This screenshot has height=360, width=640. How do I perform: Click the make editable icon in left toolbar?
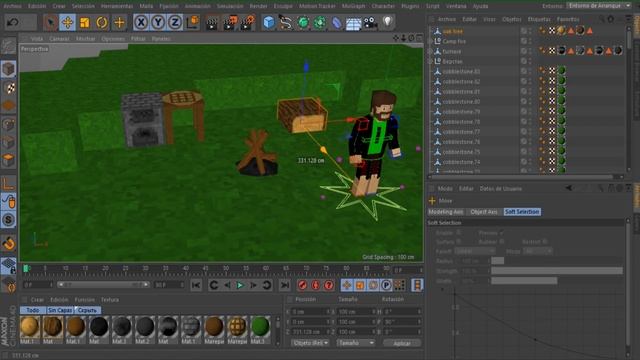point(9,47)
